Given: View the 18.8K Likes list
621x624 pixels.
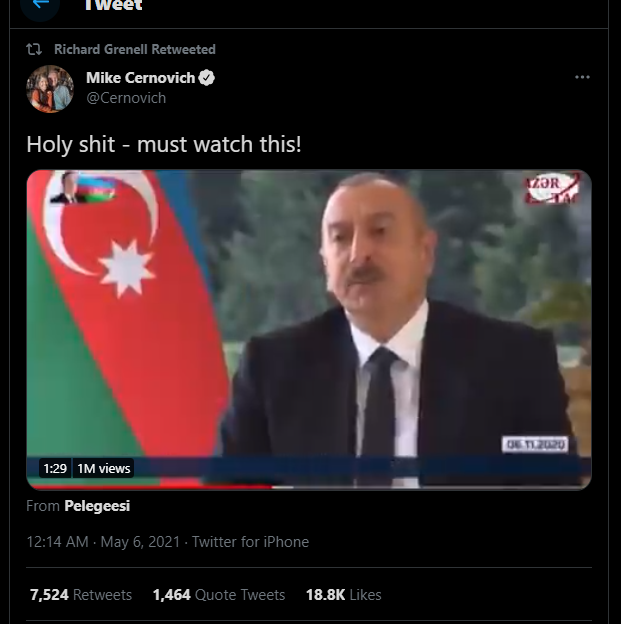Looking at the screenshot, I should coord(344,595).
